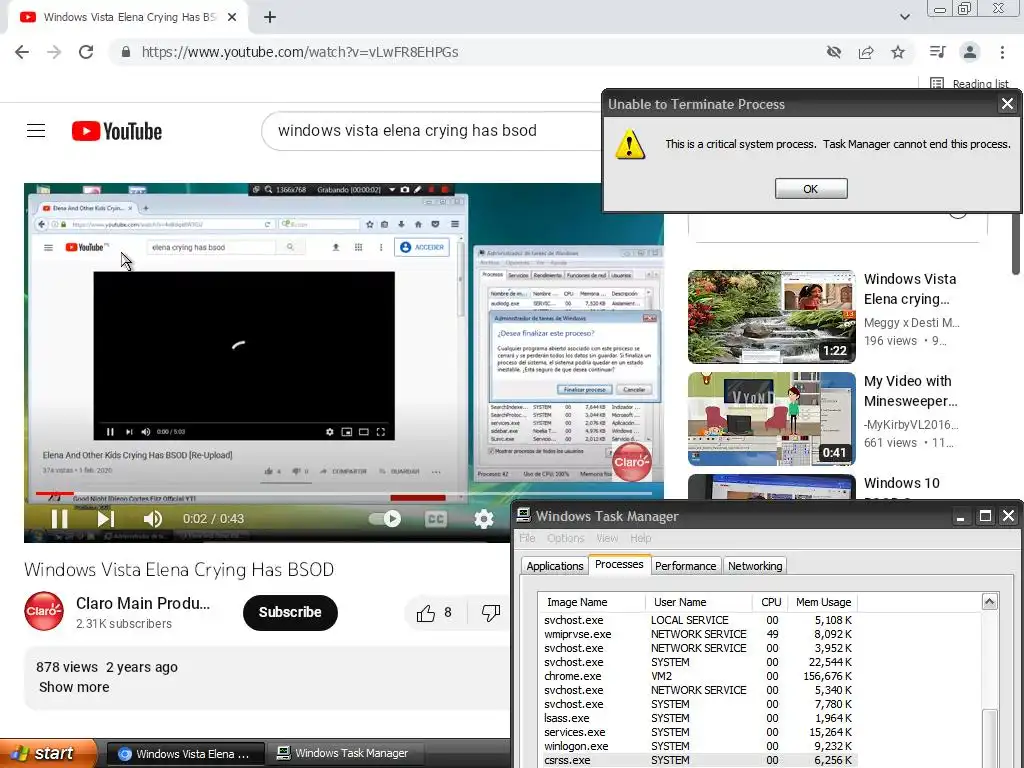Toggle closed captions CC button

pos(436,519)
